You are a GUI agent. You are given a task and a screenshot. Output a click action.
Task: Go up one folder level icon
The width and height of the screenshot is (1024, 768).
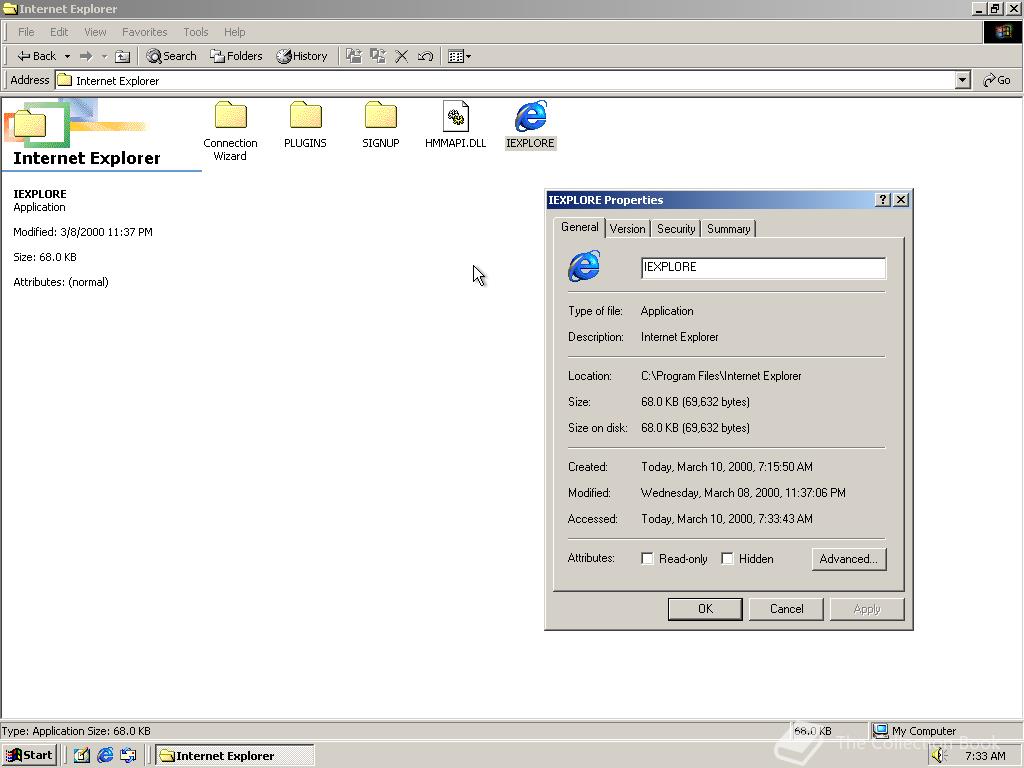123,56
